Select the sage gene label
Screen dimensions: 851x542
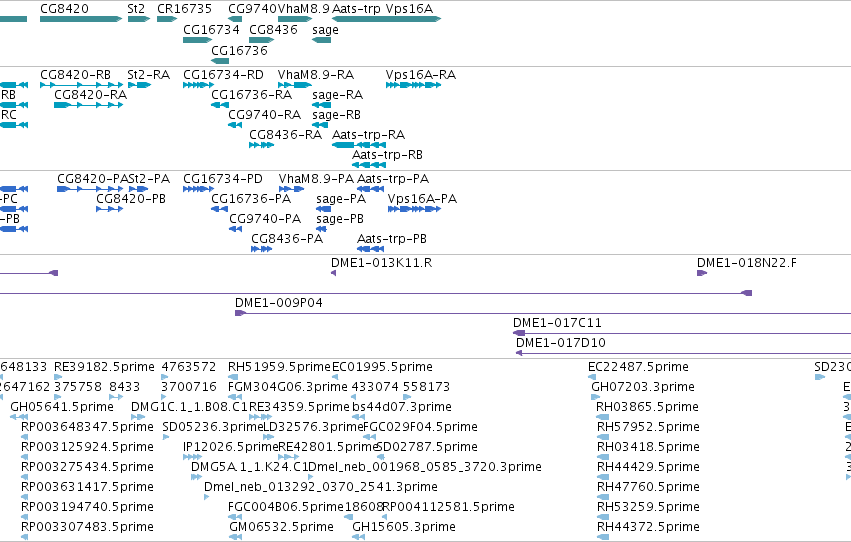pos(325,30)
